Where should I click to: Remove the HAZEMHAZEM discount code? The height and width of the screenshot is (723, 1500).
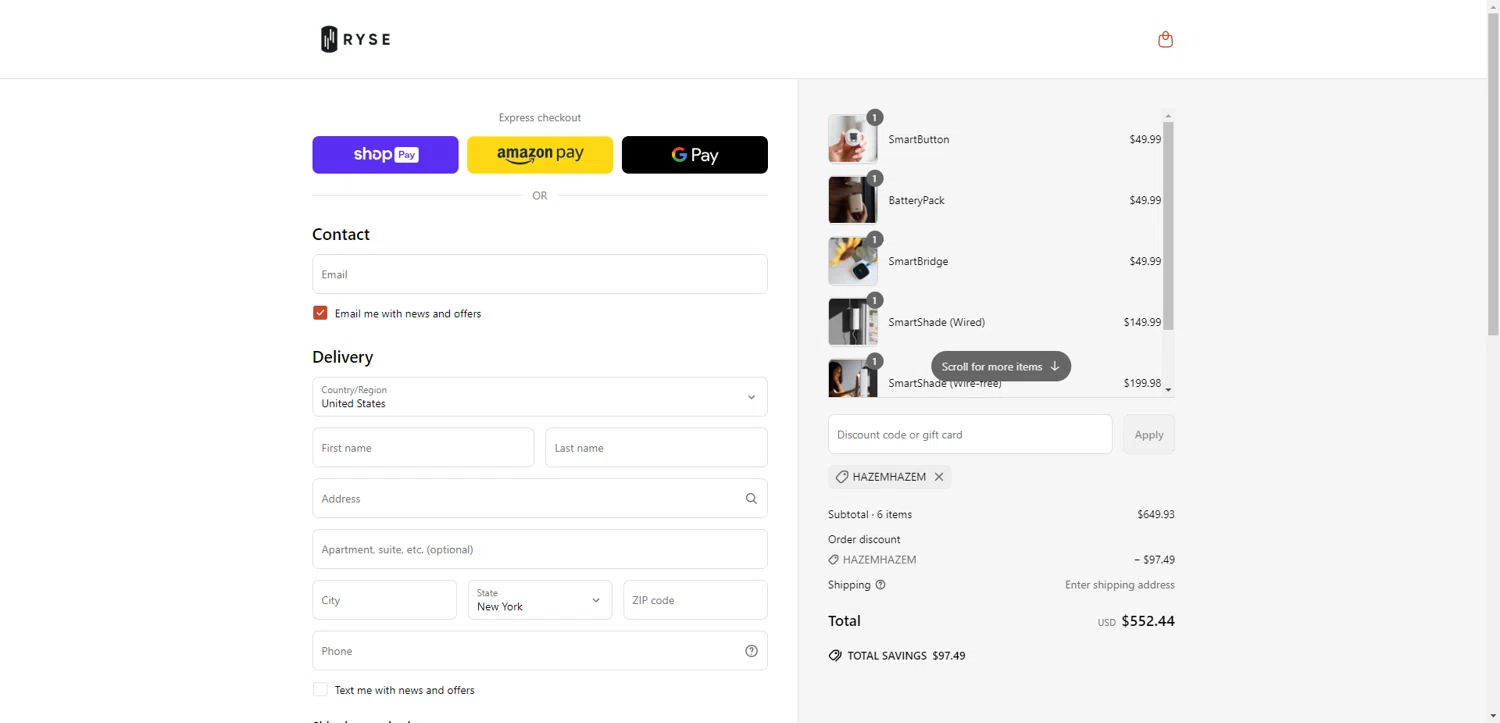(939, 477)
